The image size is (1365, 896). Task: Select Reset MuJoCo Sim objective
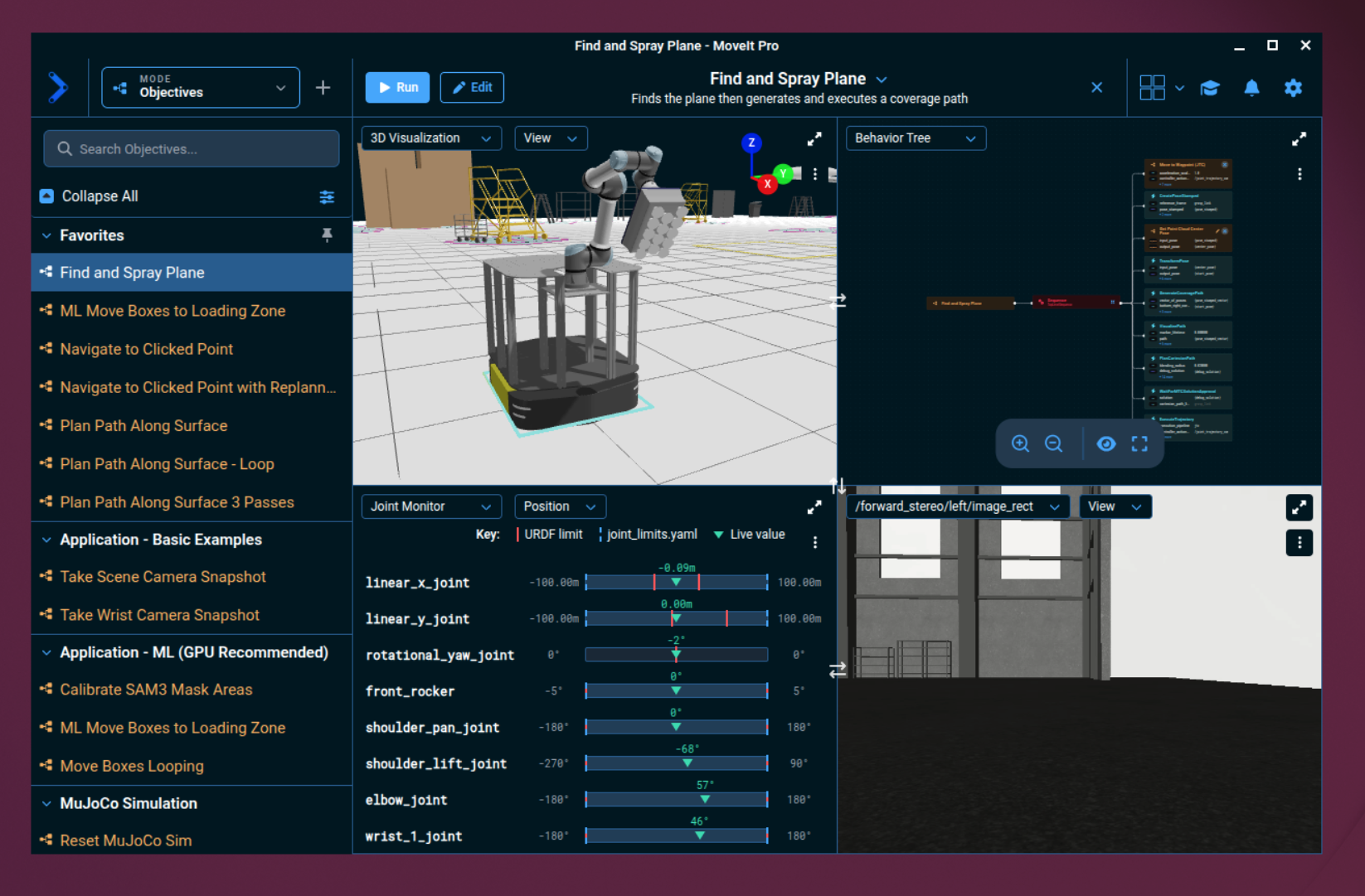192,840
